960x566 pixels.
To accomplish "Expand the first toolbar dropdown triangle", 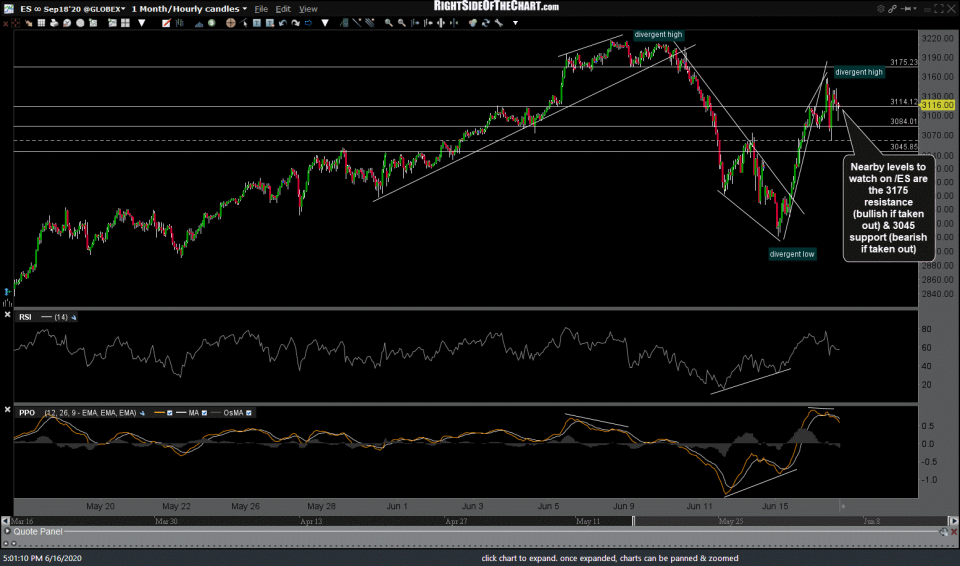I will (141, 23).
